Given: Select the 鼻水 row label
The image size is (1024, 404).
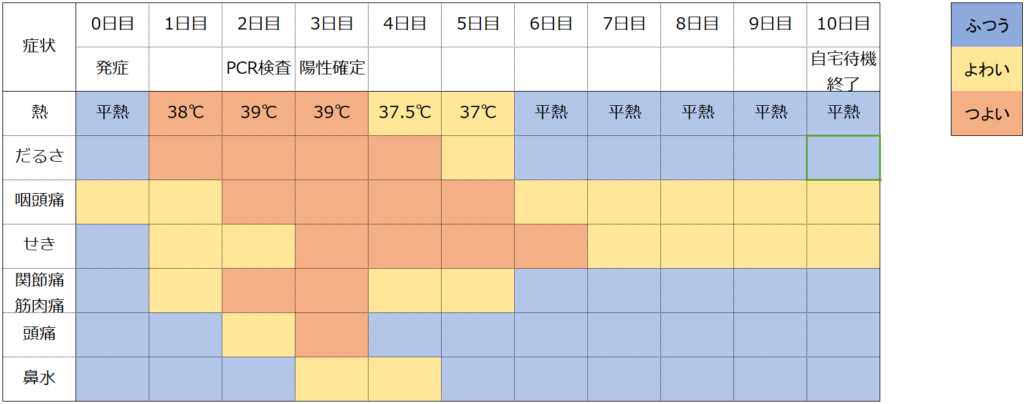Looking at the screenshot, I should pos(41,379).
